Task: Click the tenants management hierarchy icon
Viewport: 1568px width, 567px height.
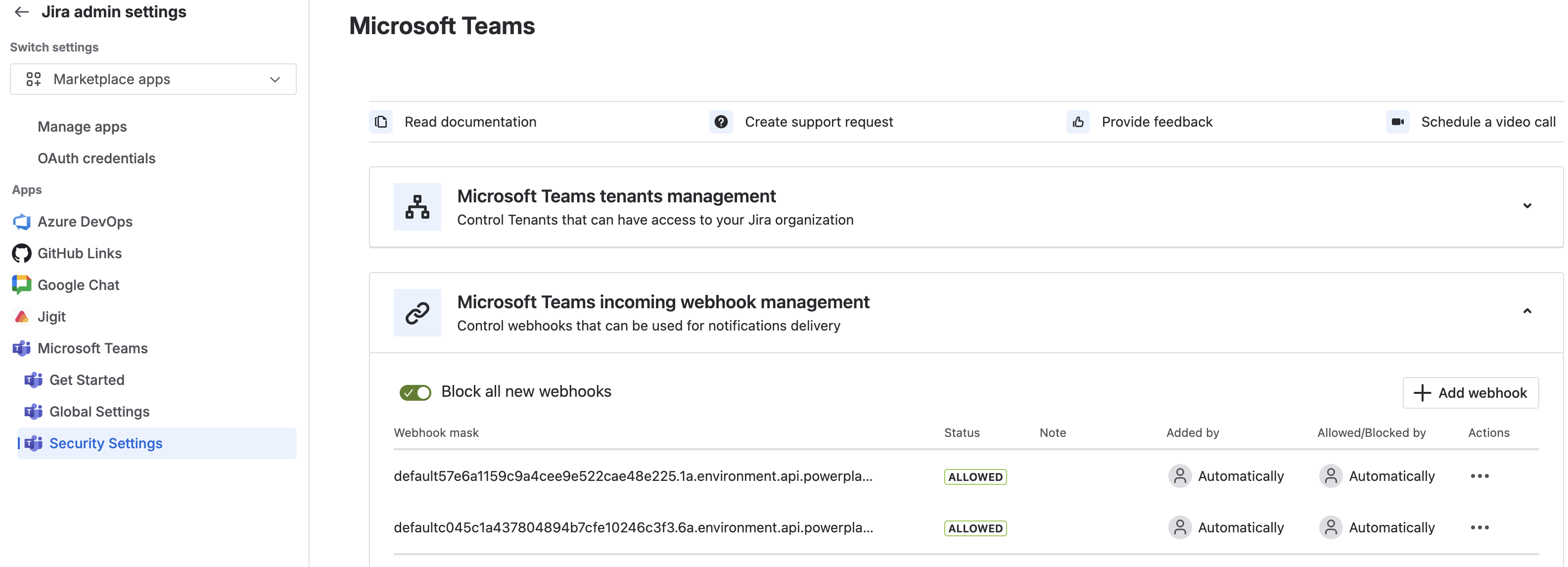Action: point(417,207)
